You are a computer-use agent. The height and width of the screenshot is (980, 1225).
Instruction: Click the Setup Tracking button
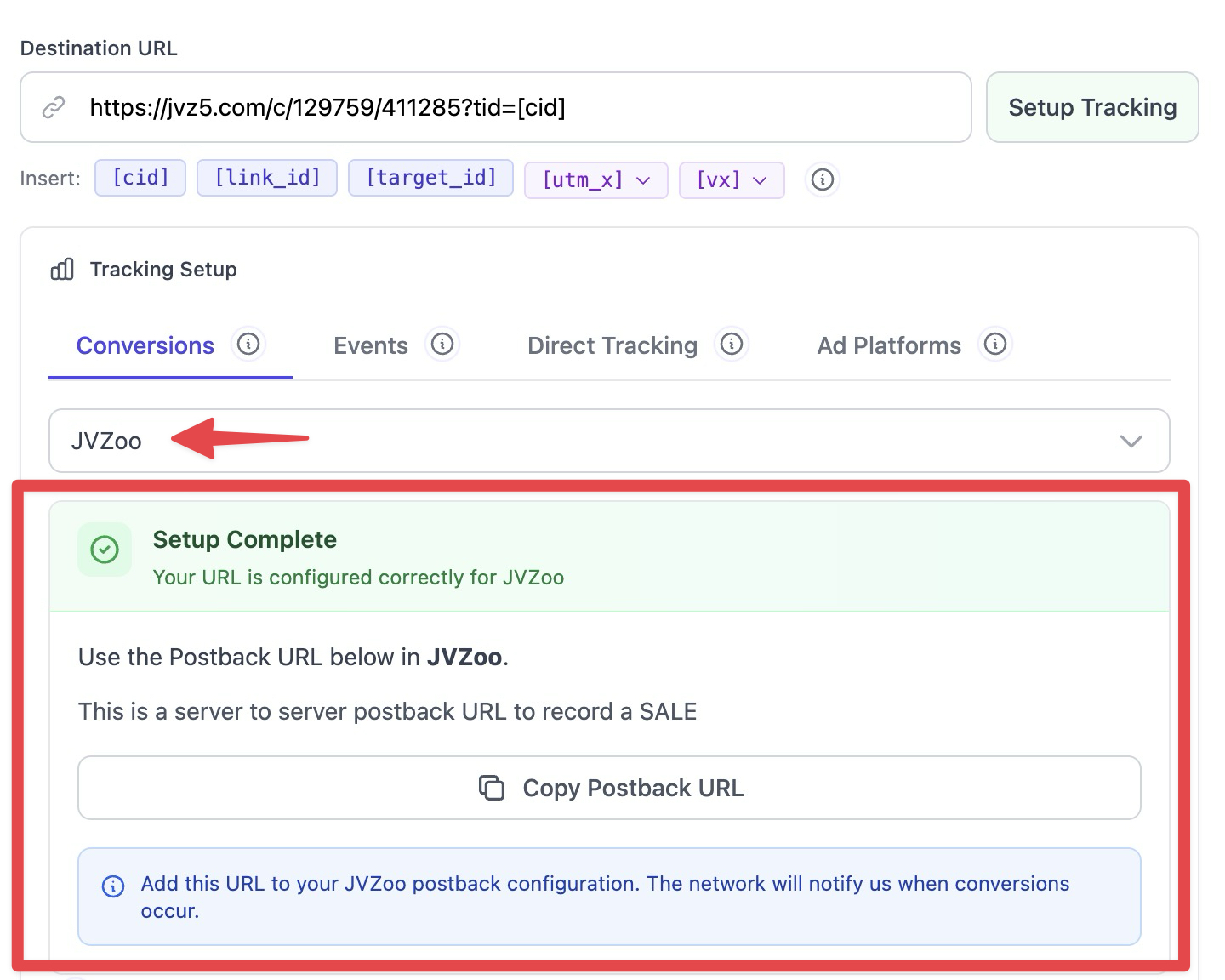tap(1092, 107)
